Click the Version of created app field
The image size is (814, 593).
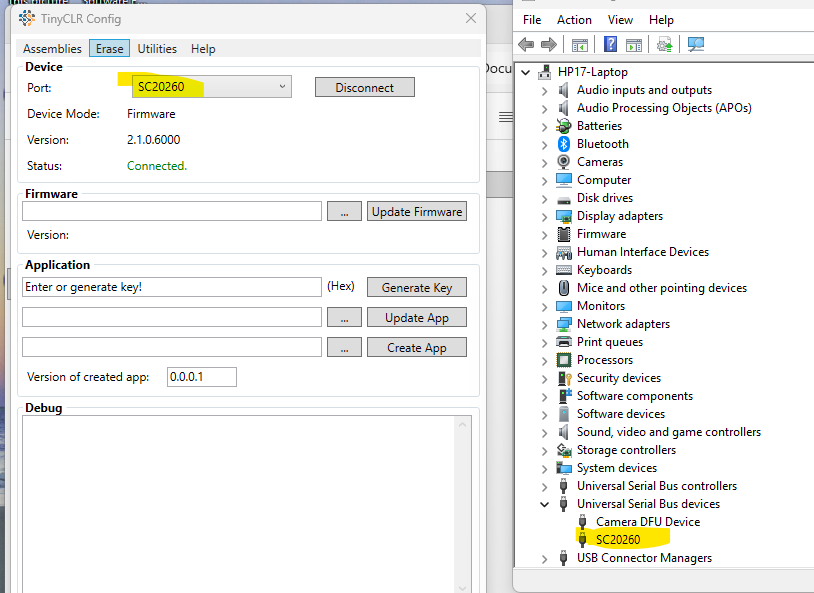coord(201,377)
